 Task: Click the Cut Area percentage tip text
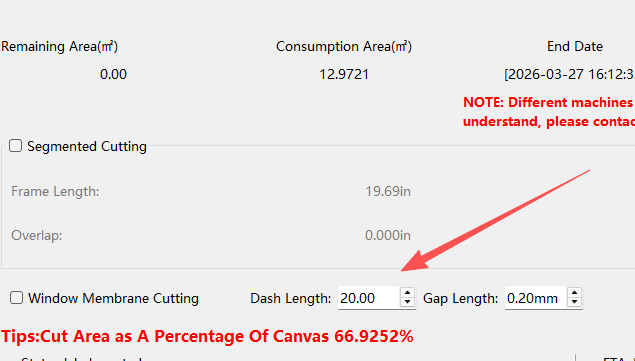(207, 336)
